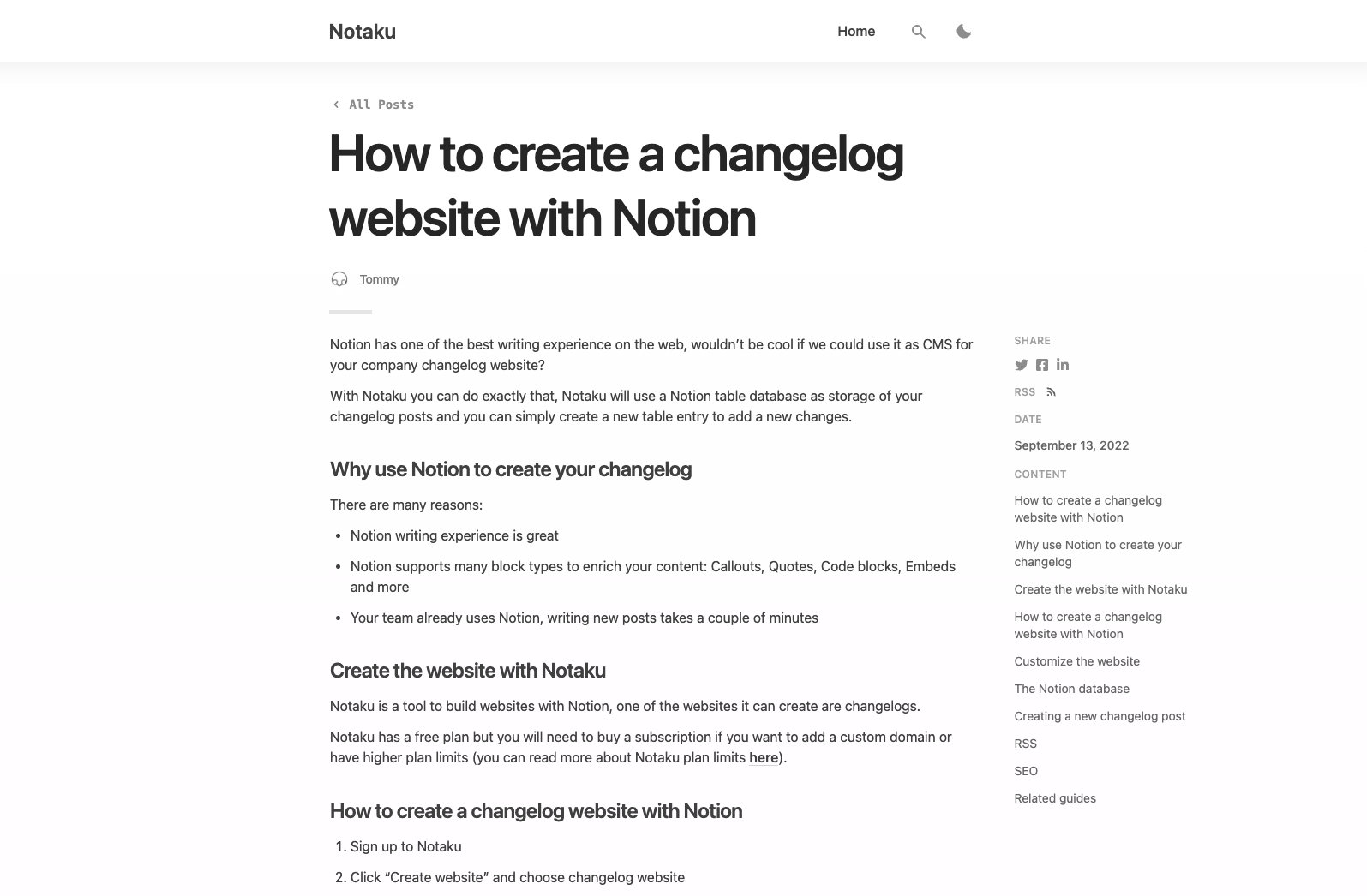This screenshot has height=896, width=1367.
Task: Jump to 'The Notion database' in contents
Action: (1071, 689)
